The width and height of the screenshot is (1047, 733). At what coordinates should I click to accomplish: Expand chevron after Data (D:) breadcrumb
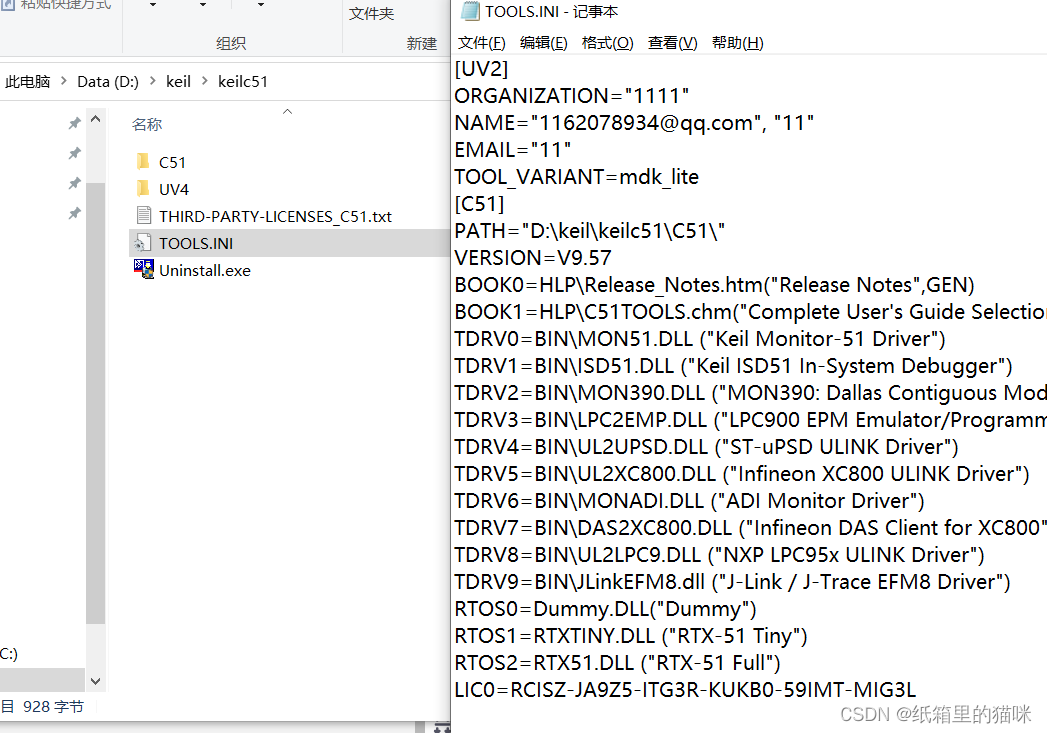(x=152, y=81)
